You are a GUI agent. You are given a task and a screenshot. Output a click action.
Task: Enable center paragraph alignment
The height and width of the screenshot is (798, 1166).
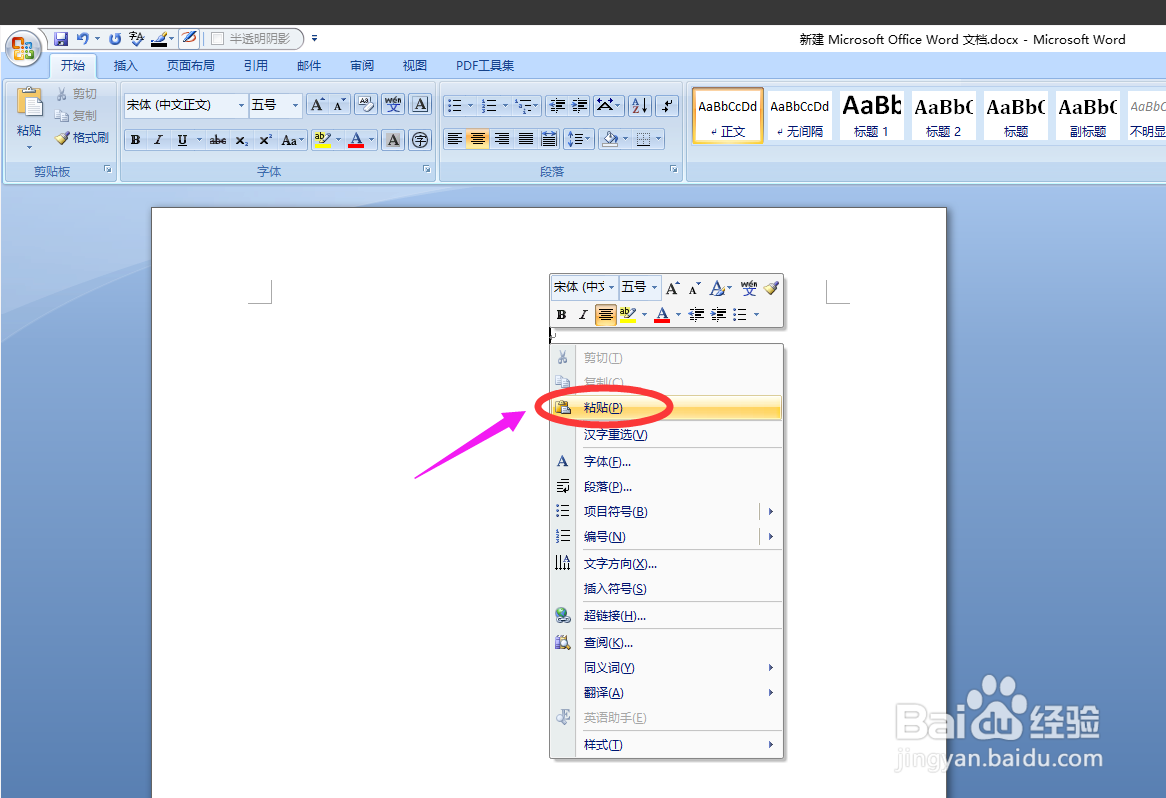point(478,139)
